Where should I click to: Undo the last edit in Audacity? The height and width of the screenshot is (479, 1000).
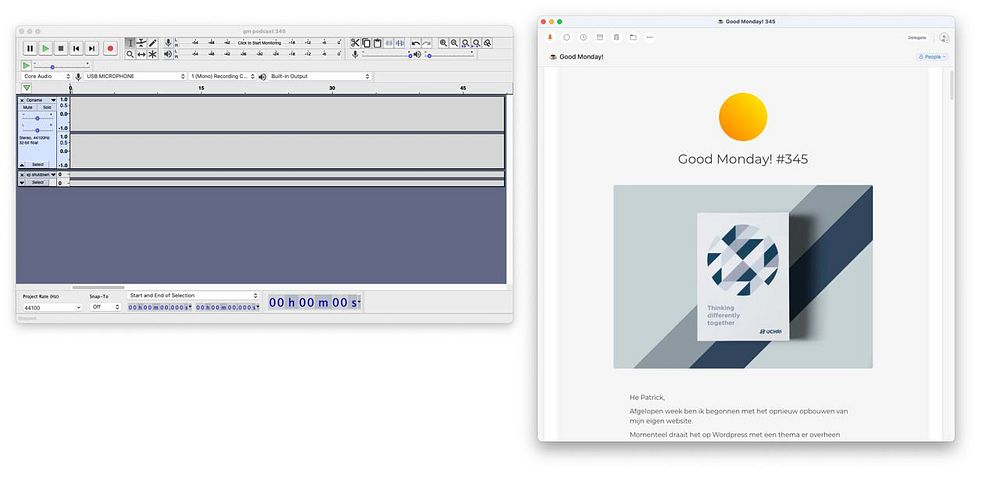415,43
